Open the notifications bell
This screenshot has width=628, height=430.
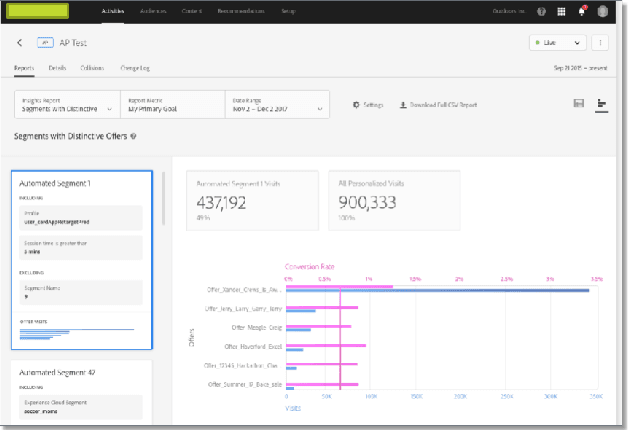click(581, 12)
